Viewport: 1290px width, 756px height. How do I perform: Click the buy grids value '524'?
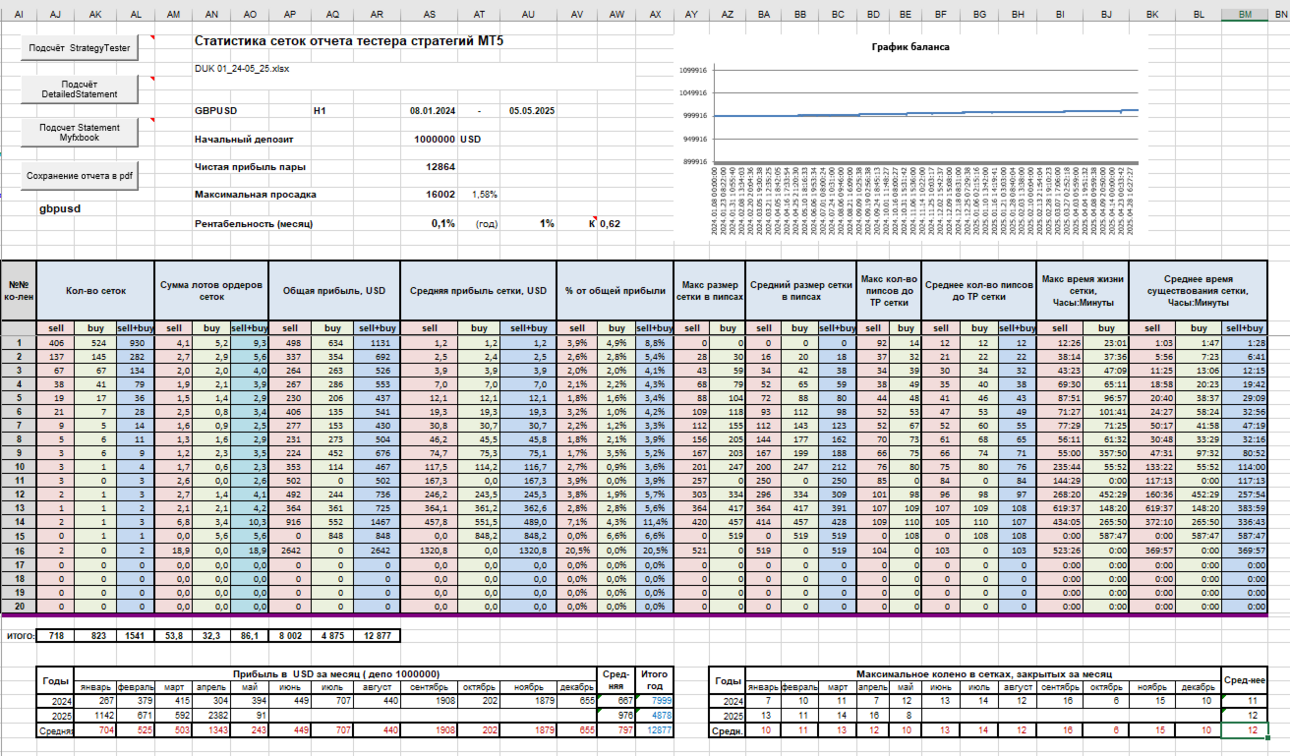[95, 342]
